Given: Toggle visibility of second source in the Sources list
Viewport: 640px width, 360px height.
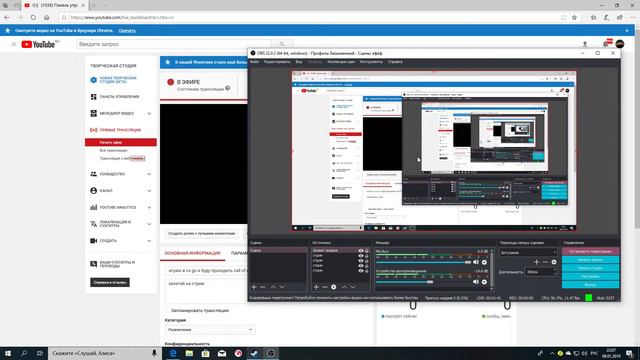Looking at the screenshot, I should (361, 256).
